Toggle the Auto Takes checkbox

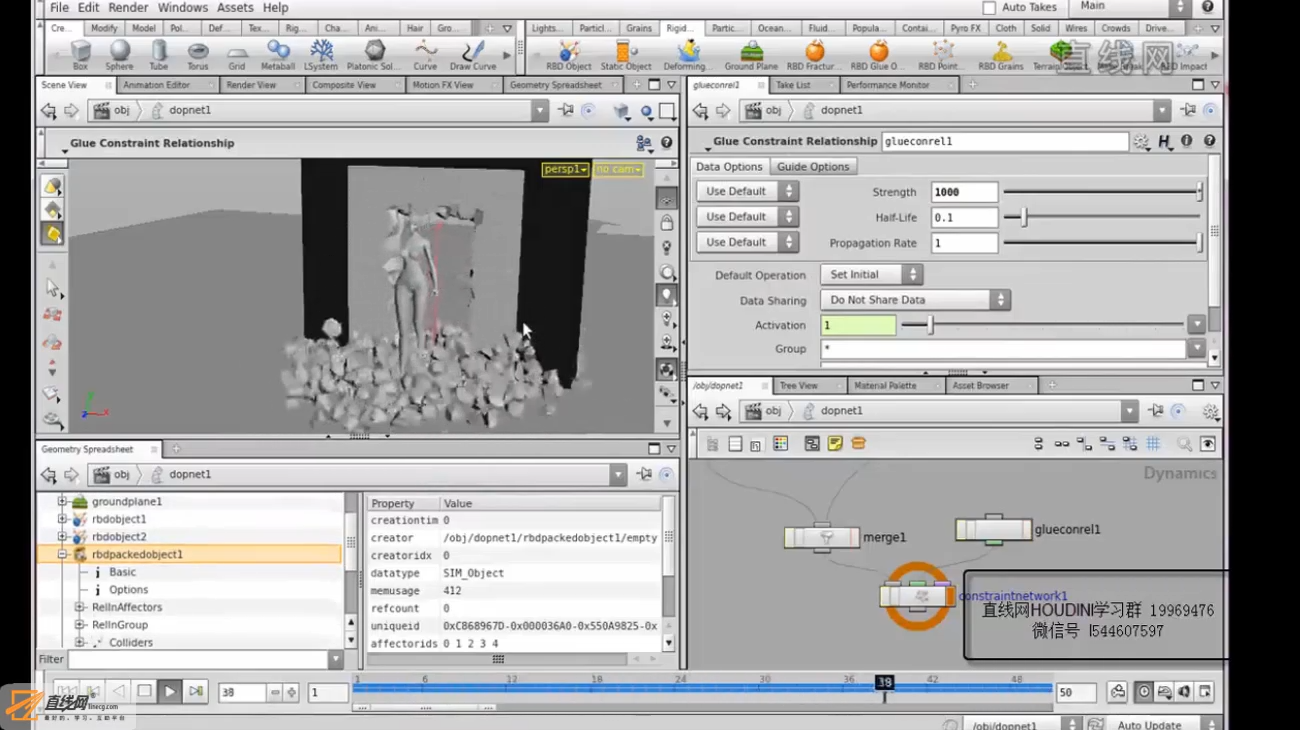pyautogui.click(x=989, y=7)
